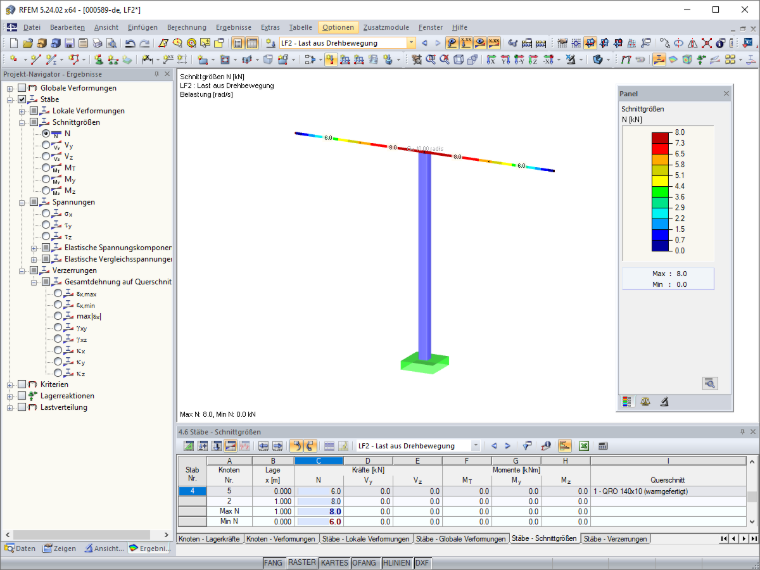Click the new node icon in second toolbar
The height and width of the screenshot is (570, 760).
click(14, 60)
